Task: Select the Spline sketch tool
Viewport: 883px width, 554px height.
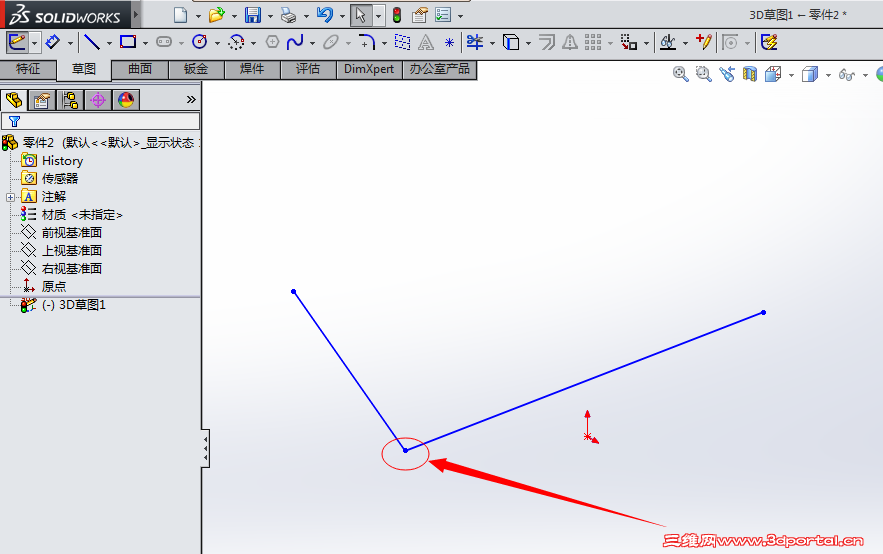Action: point(295,42)
